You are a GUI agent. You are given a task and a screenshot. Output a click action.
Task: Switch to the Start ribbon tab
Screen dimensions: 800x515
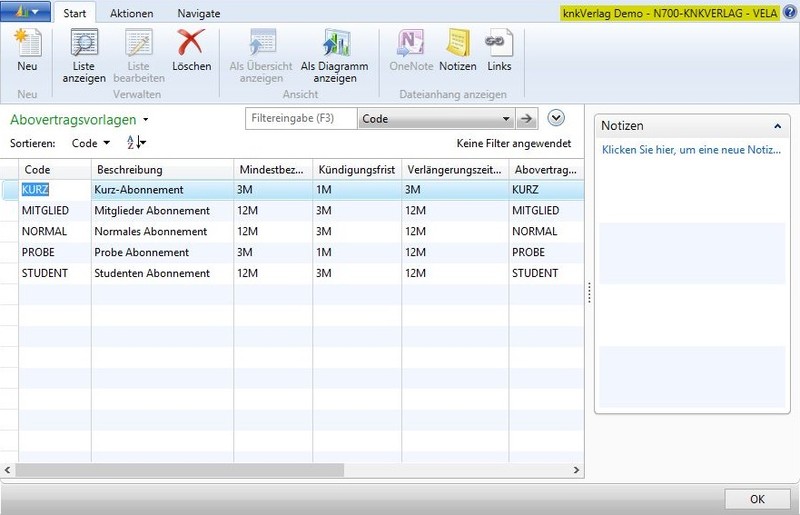point(74,13)
